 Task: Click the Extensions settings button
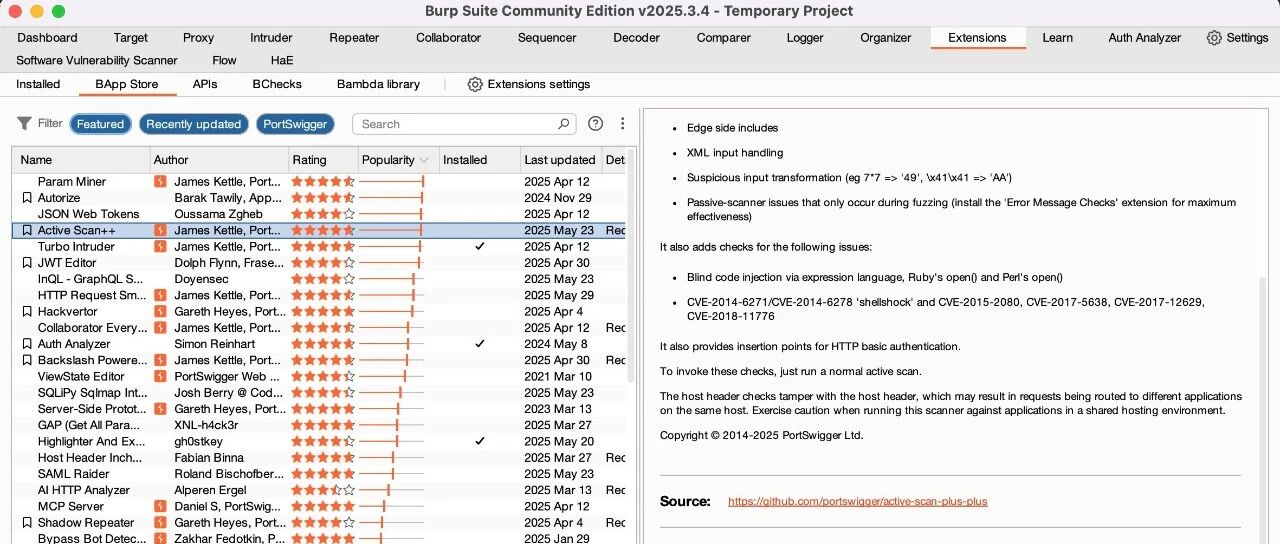529,84
